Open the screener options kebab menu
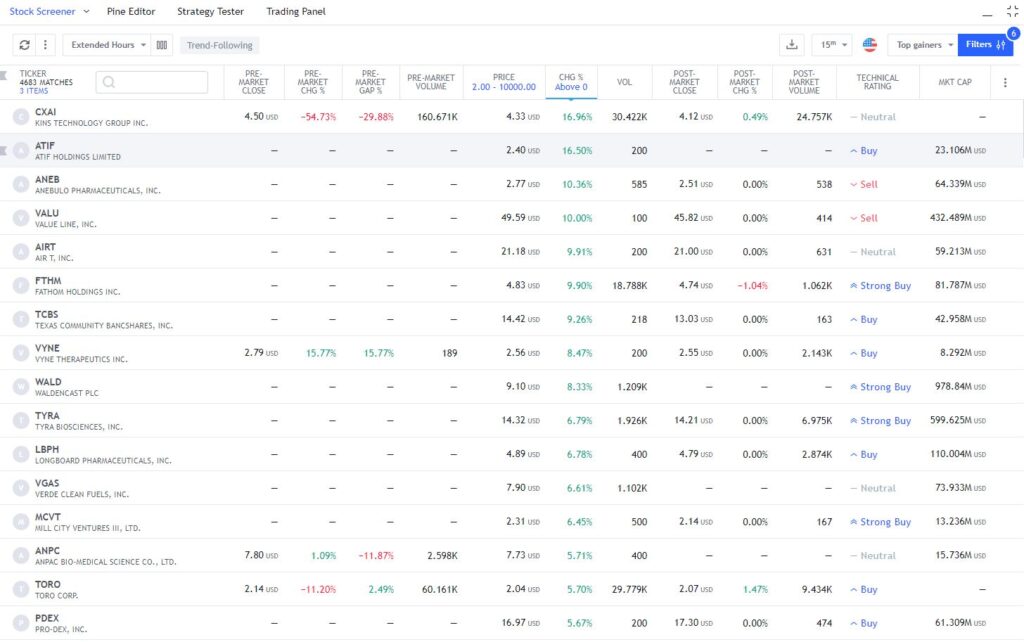1024x642 pixels. click(45, 45)
